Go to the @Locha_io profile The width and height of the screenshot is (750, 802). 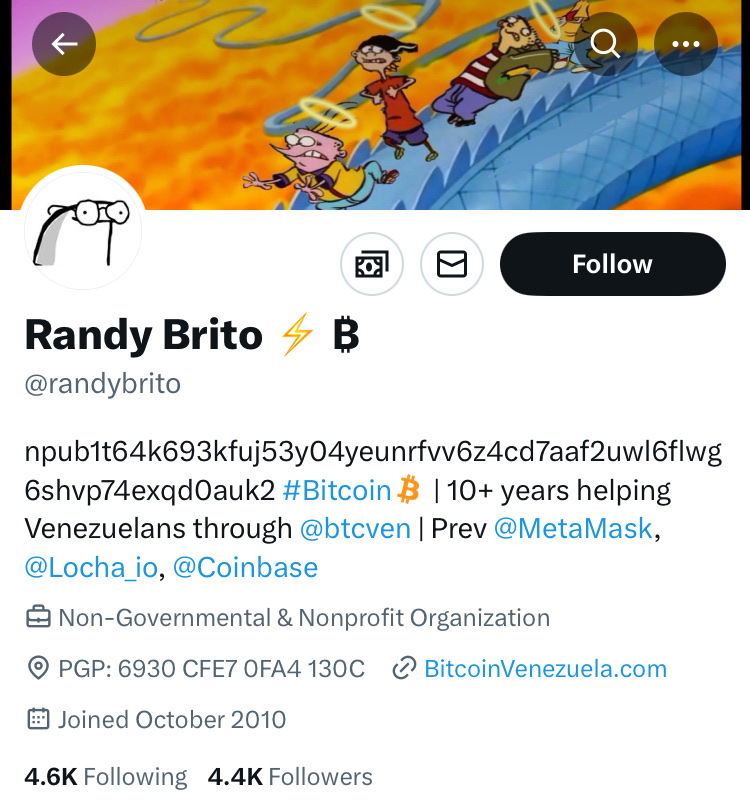coord(91,567)
